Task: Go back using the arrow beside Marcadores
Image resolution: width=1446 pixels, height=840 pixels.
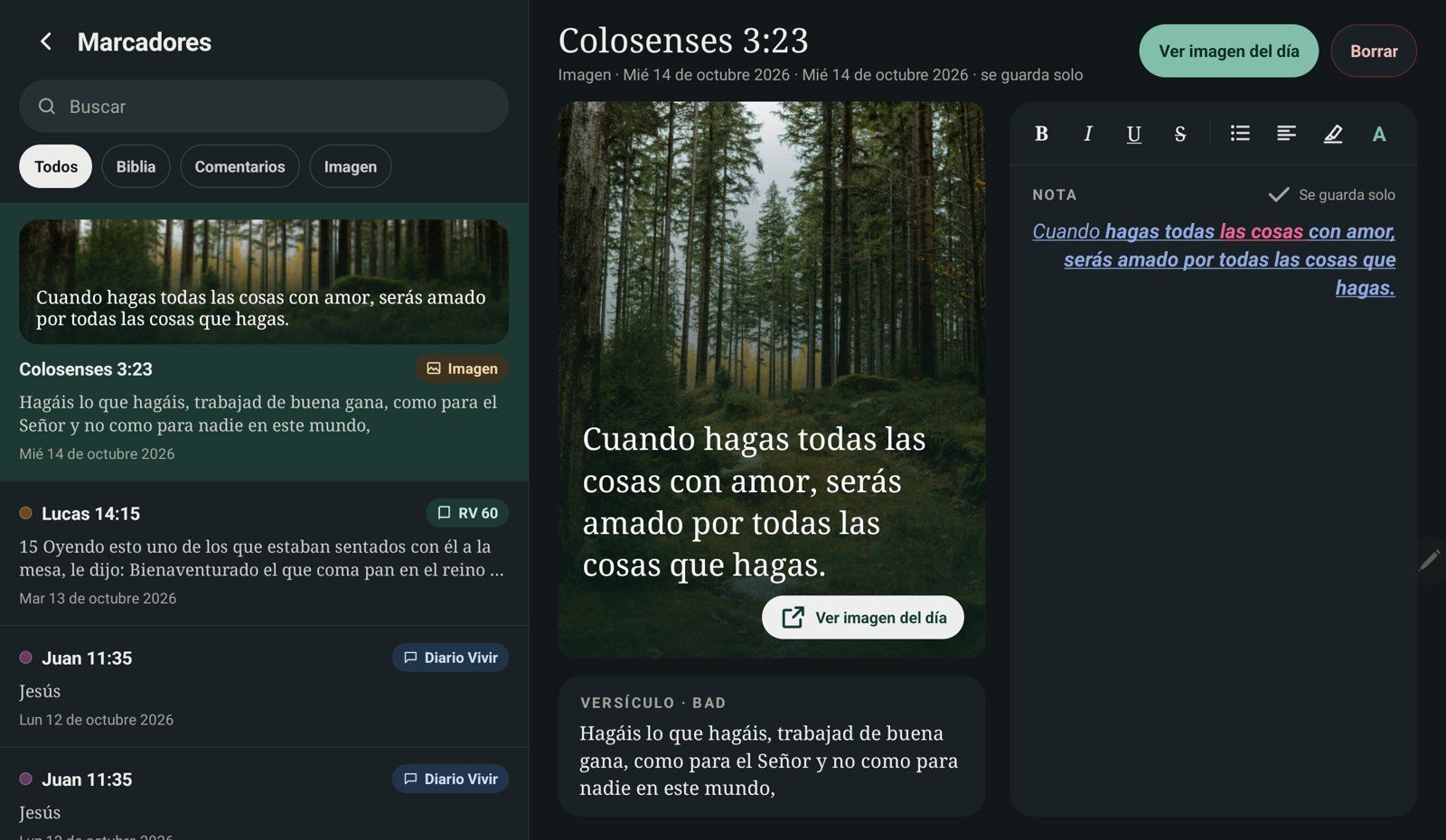Action: pos(46,42)
